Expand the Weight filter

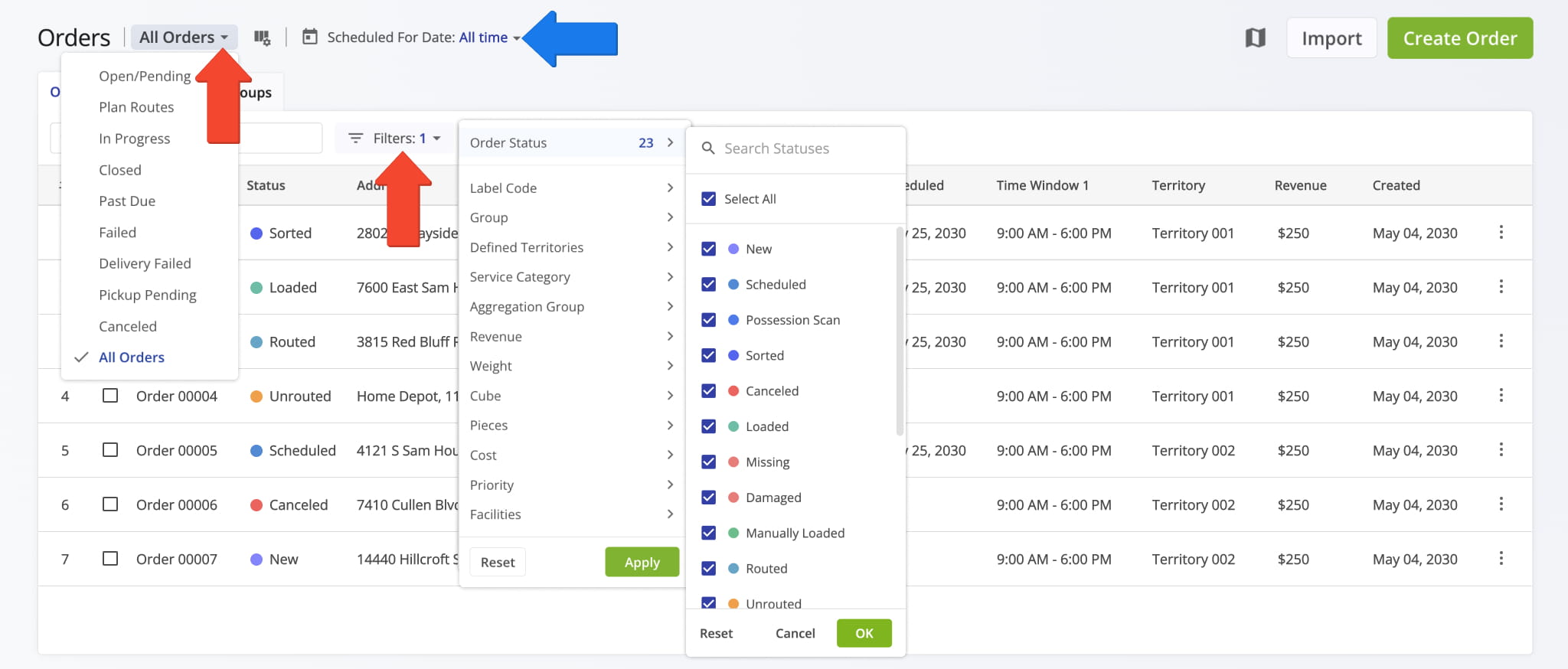[571, 366]
